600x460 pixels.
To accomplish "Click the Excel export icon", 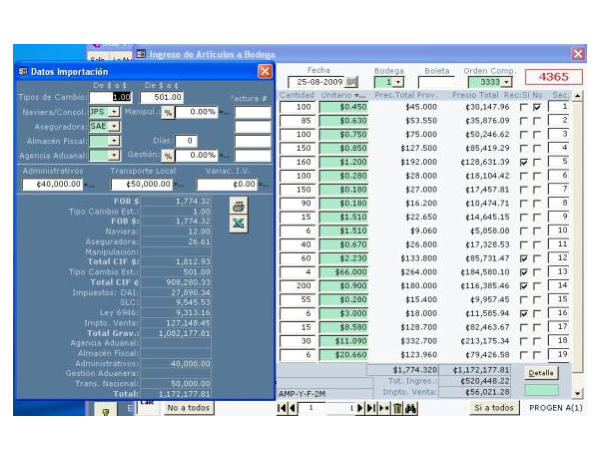I will click(x=238, y=224).
